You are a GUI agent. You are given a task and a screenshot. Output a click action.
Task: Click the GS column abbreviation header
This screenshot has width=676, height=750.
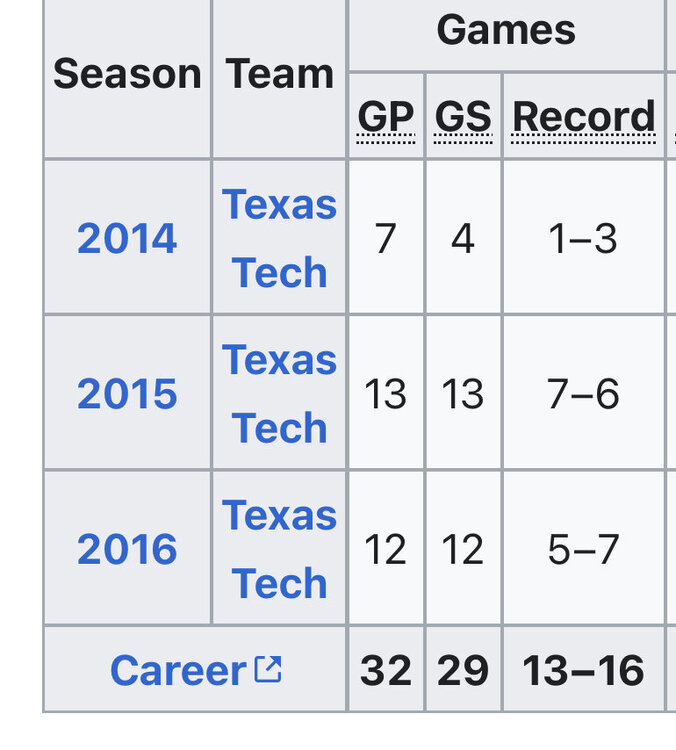pyautogui.click(x=463, y=118)
